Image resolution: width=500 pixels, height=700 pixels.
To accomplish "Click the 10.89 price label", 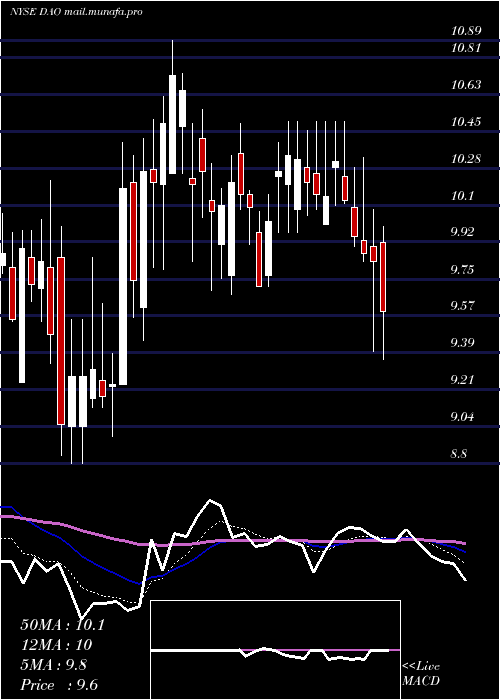I will (466, 31).
